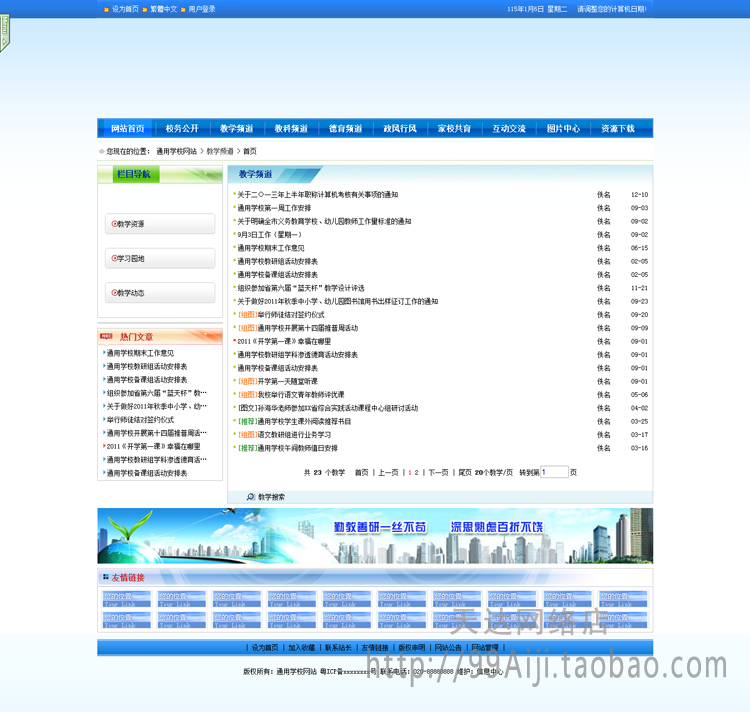Click the 转到第 page number input
The image size is (750, 712).
554,472
